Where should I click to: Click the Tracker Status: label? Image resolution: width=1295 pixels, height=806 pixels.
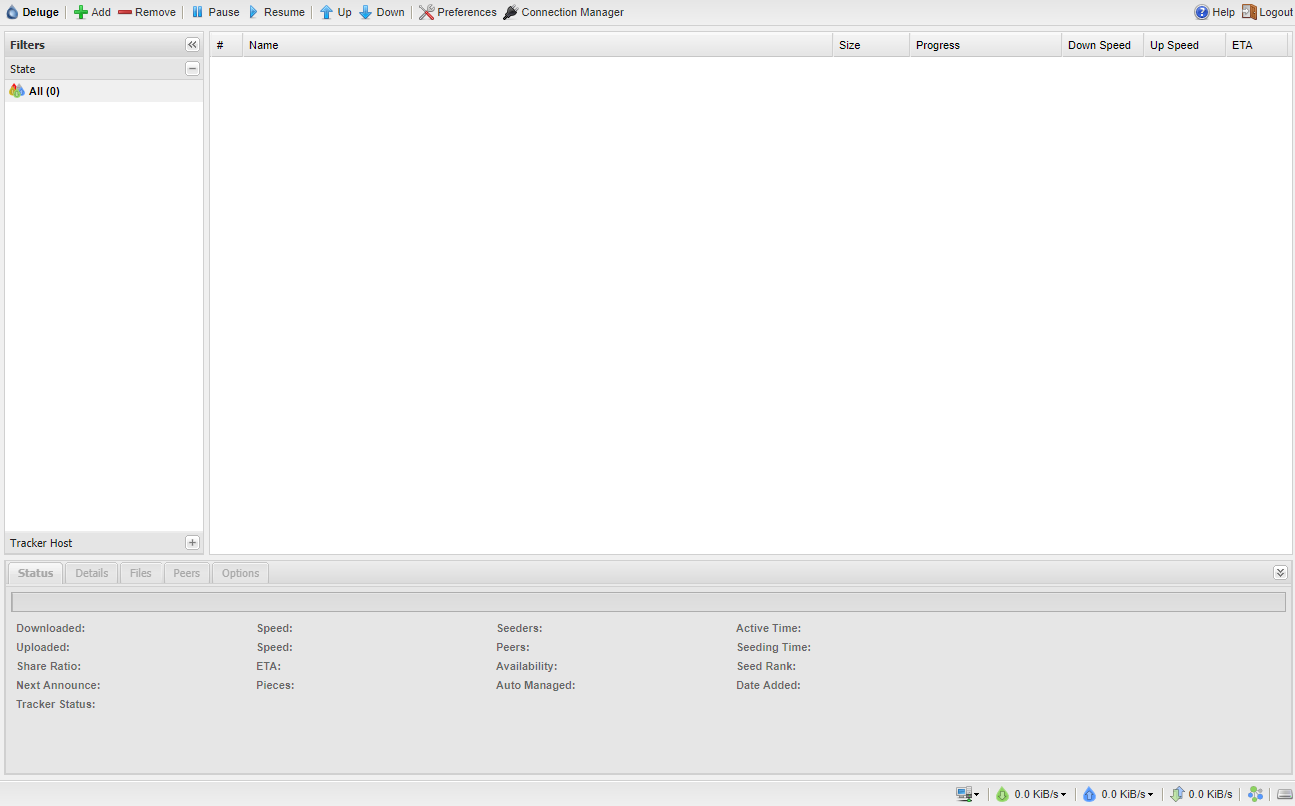tap(56, 704)
